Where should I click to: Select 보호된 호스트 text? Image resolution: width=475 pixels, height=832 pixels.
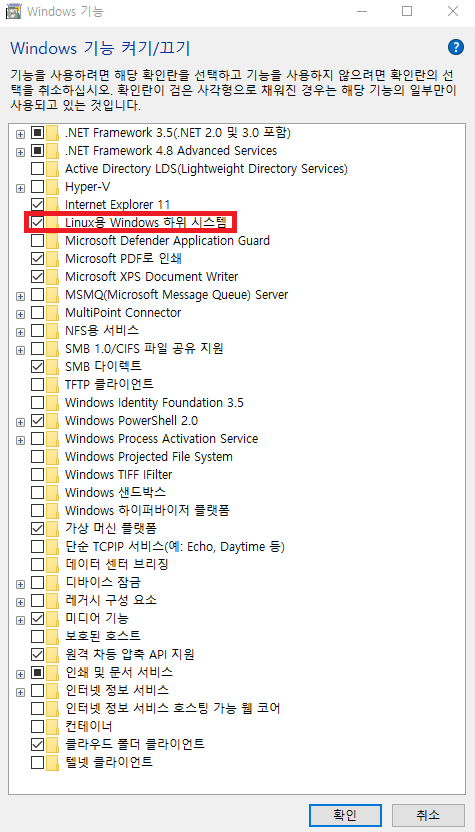[102, 636]
